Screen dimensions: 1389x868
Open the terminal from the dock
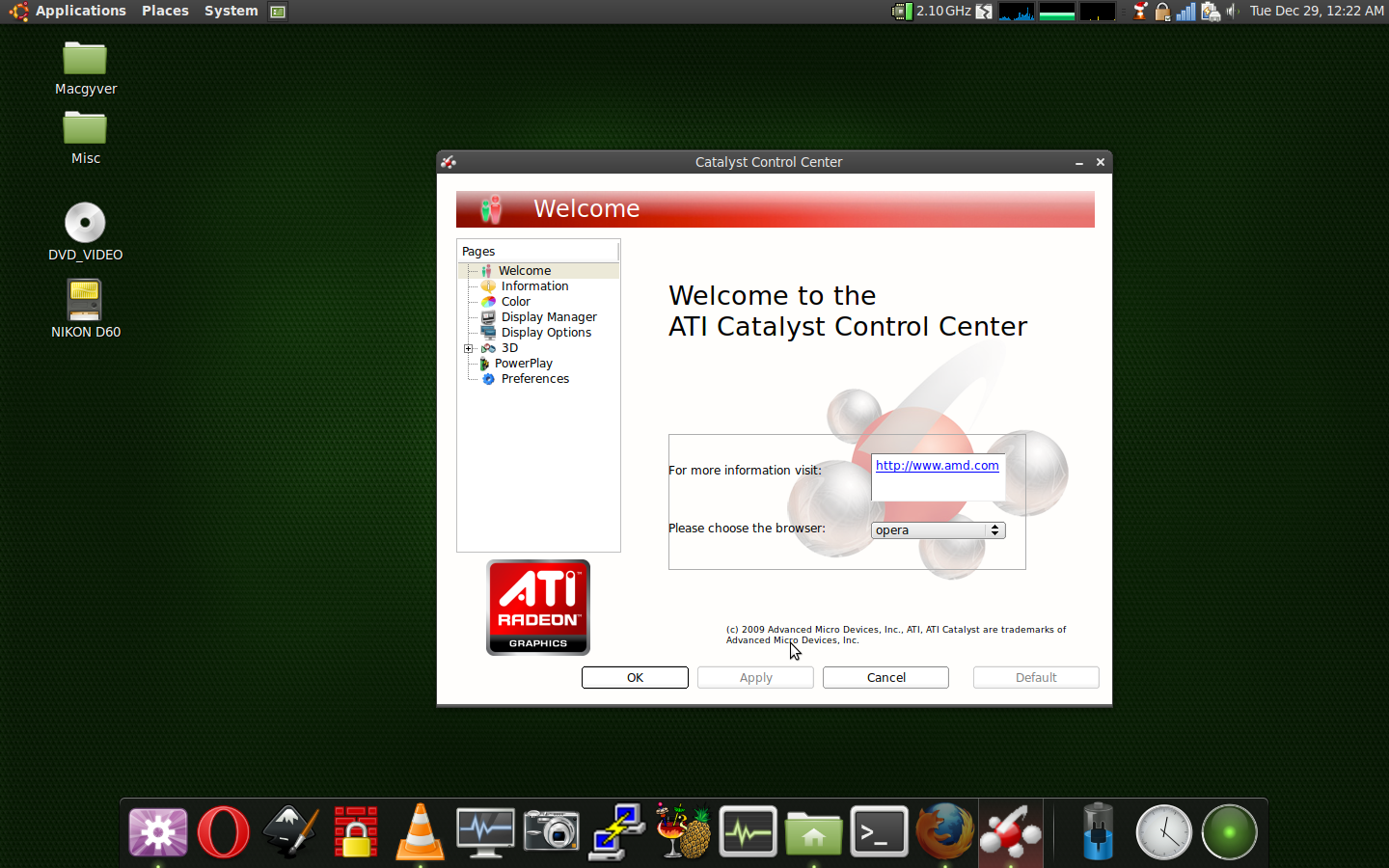pos(879,831)
